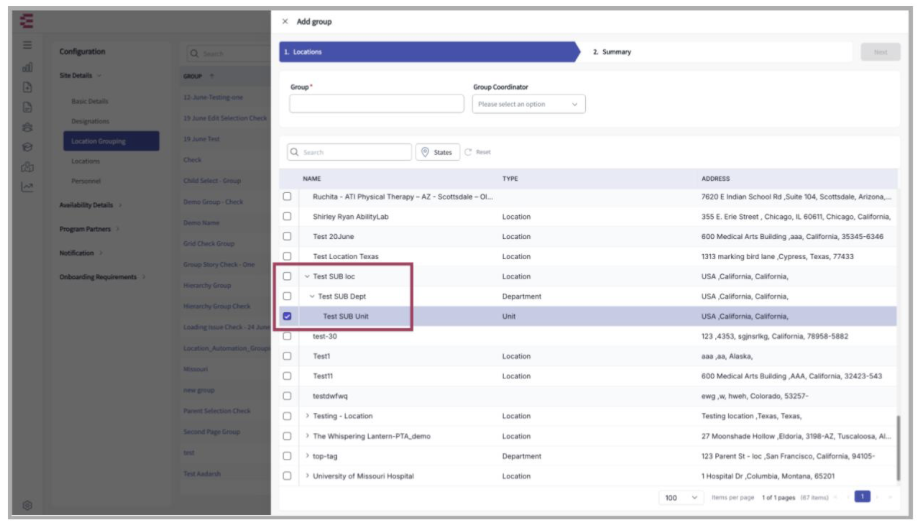The image size is (918, 526).
Task: Uncheck the Test SUB Unit checkbox
Action: [x=287, y=316]
